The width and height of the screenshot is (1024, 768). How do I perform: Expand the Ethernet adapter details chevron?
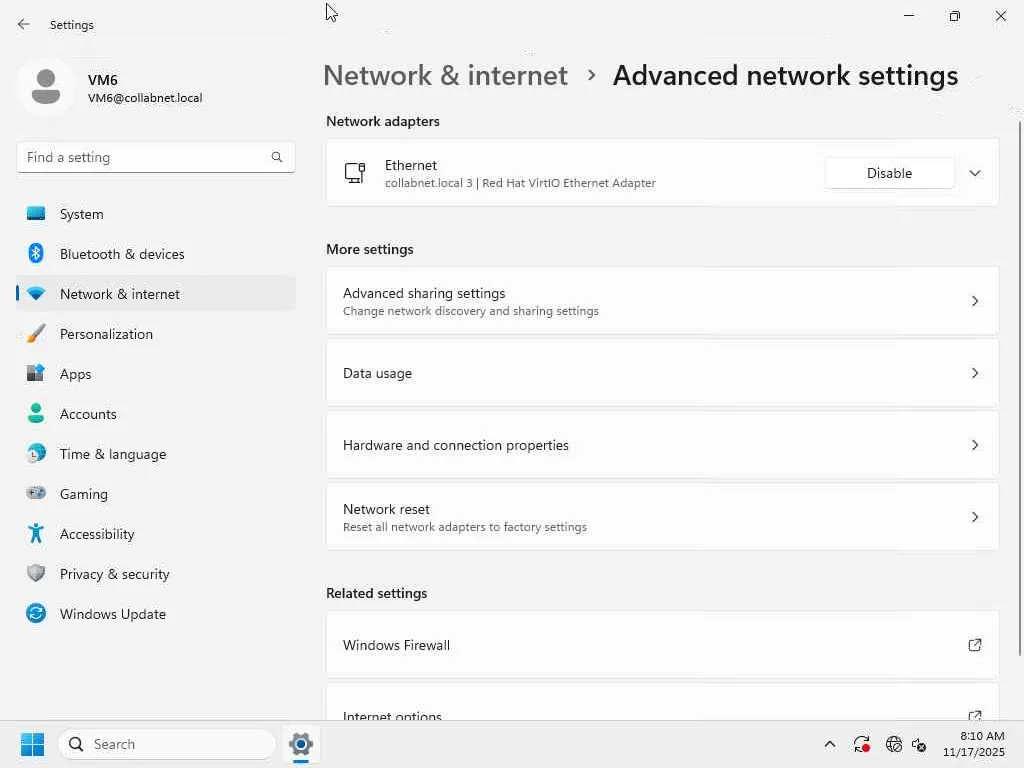click(x=975, y=173)
